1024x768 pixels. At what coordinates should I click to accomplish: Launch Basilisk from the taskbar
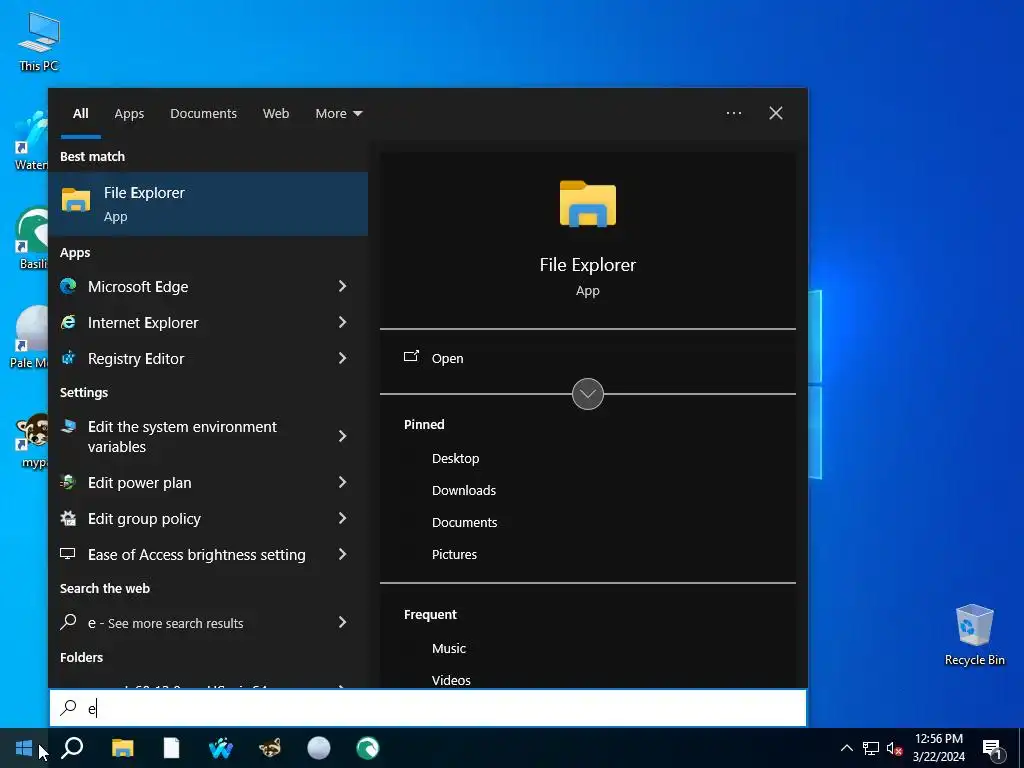pyautogui.click(x=368, y=748)
